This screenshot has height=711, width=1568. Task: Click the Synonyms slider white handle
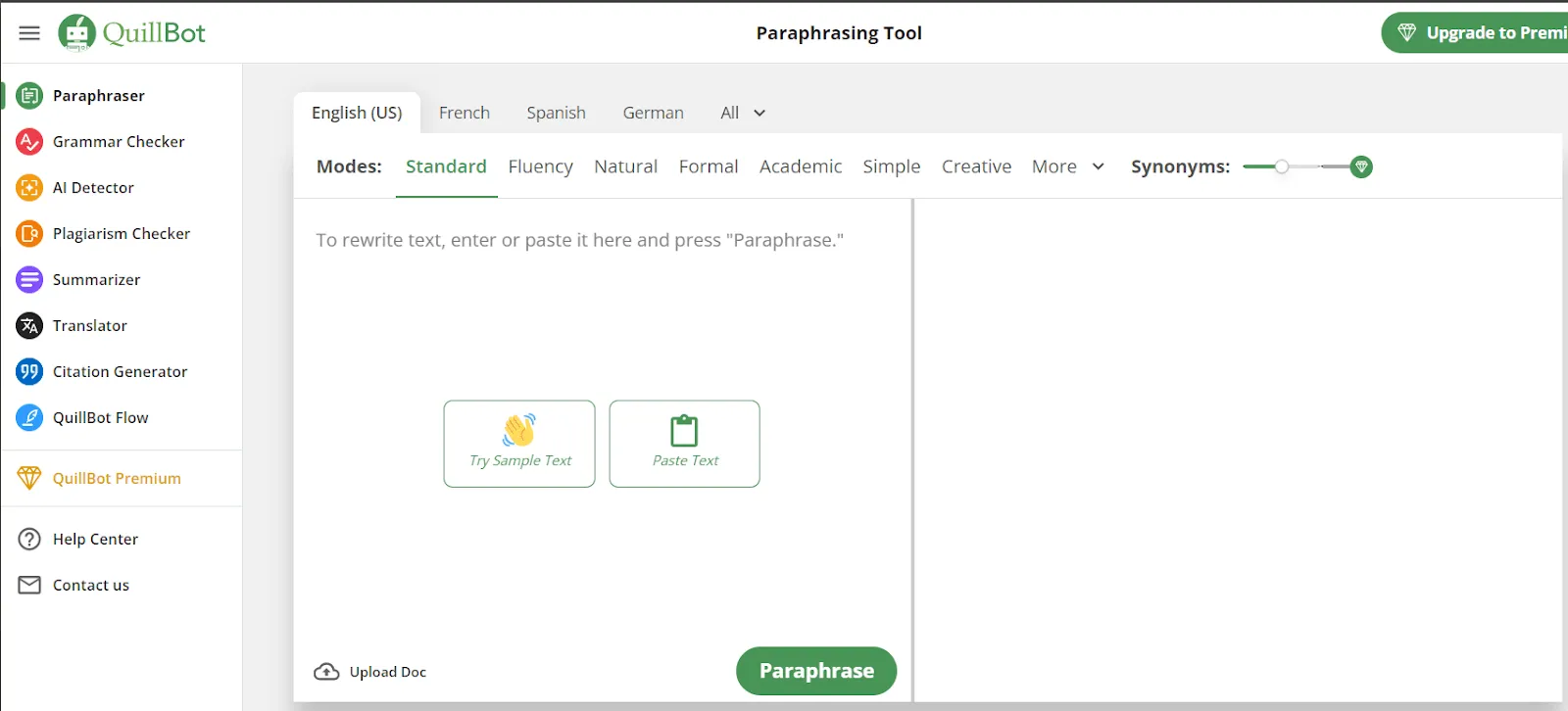pos(1281,166)
